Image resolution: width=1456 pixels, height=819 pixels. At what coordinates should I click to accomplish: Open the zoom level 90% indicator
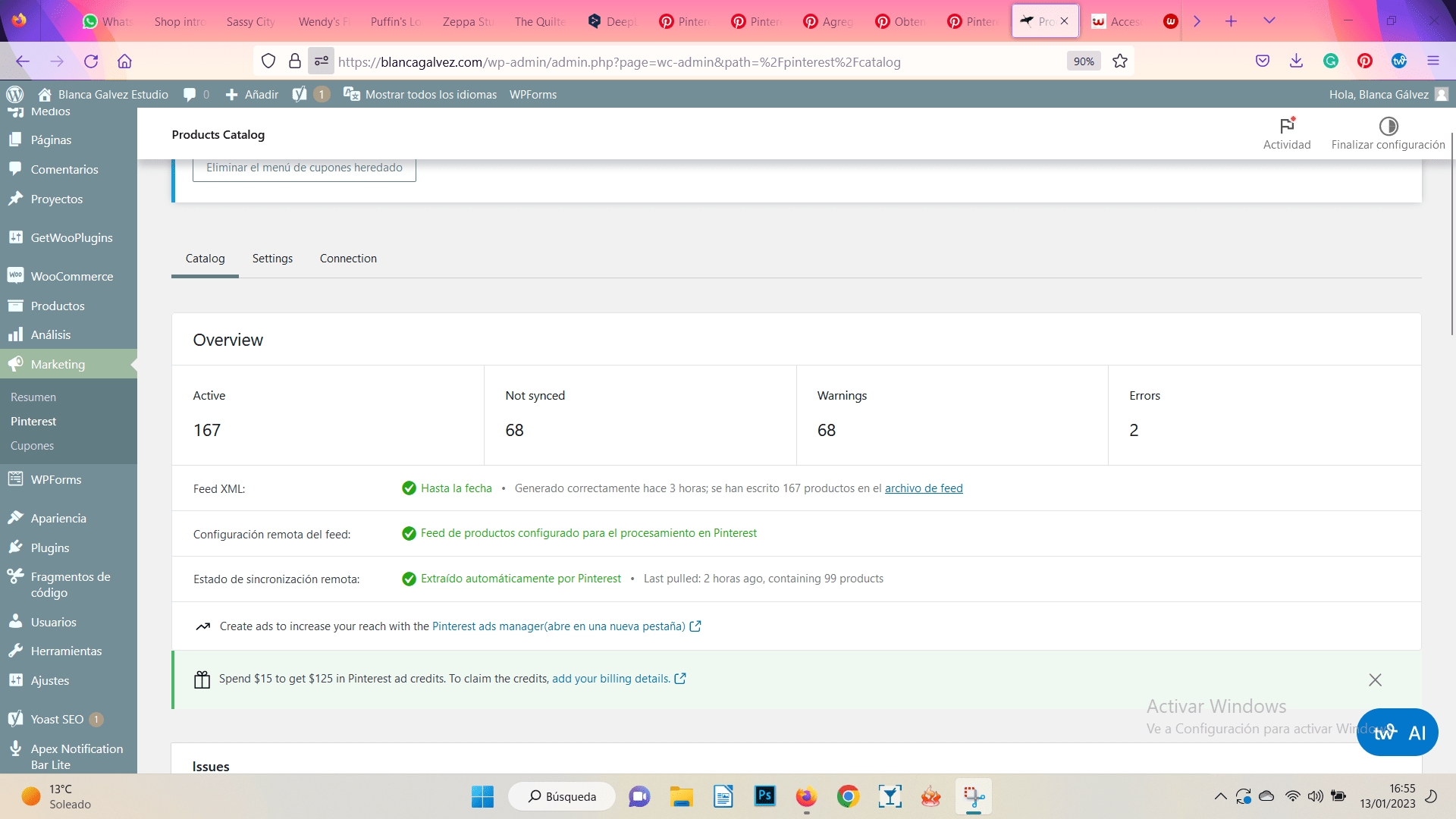tap(1084, 61)
